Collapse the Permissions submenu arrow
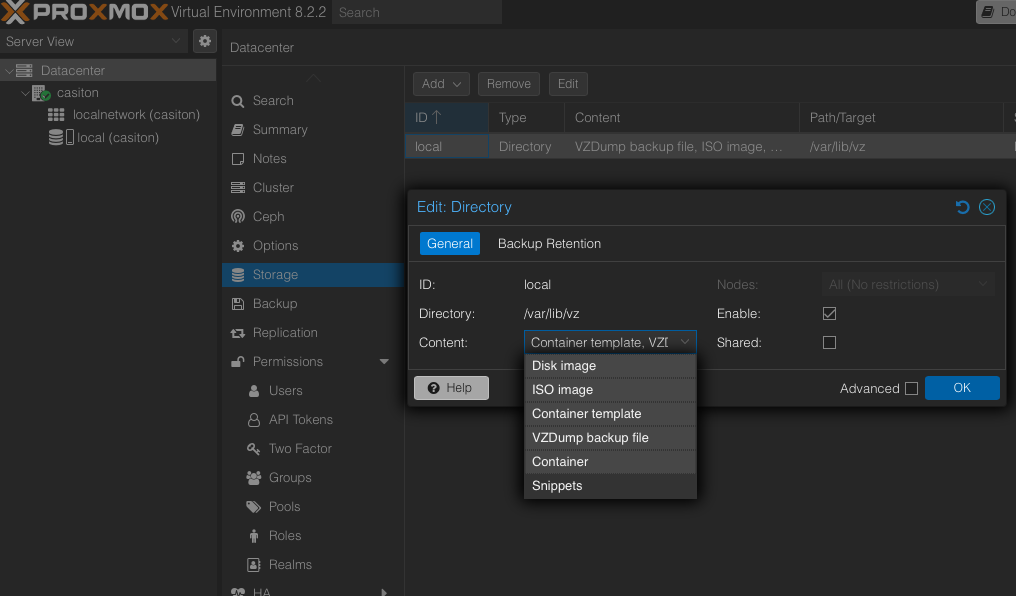 click(x=384, y=361)
